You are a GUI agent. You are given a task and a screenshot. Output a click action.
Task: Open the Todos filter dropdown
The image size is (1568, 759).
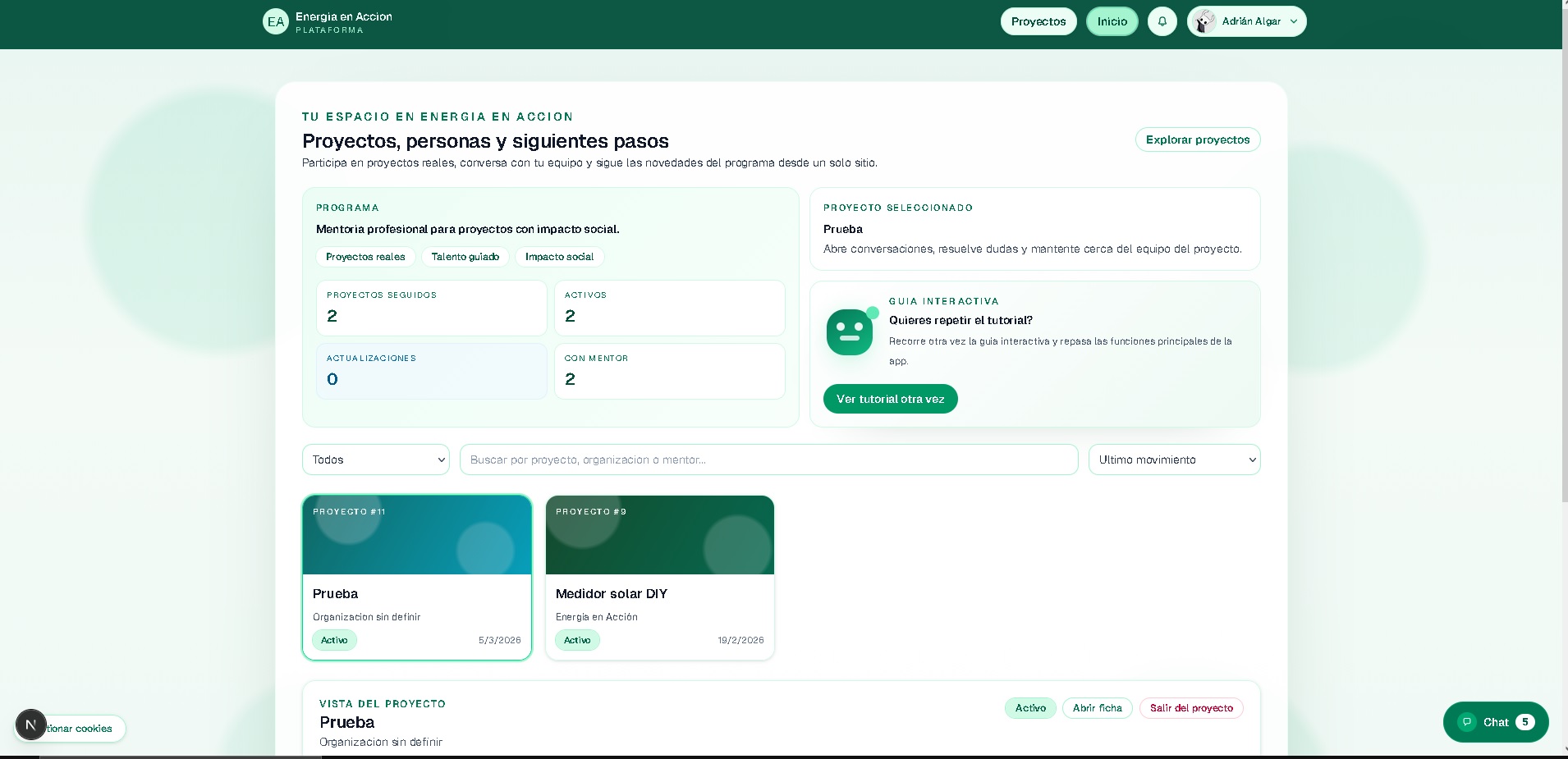(x=376, y=460)
